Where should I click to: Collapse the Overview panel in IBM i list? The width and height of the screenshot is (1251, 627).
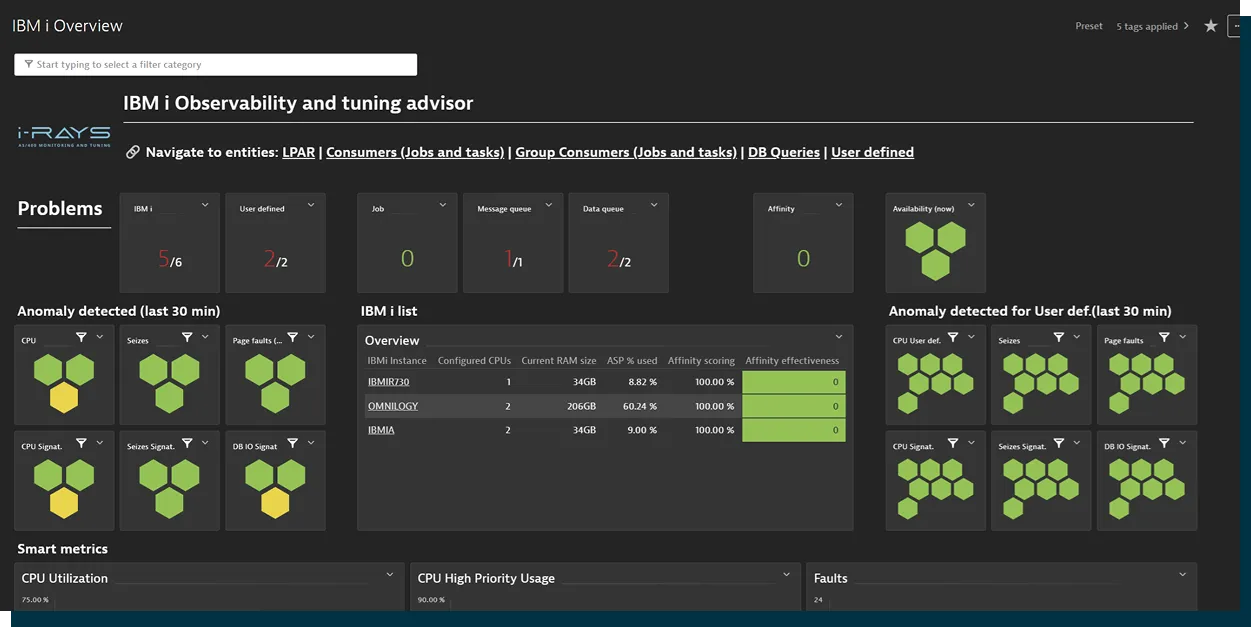840,337
